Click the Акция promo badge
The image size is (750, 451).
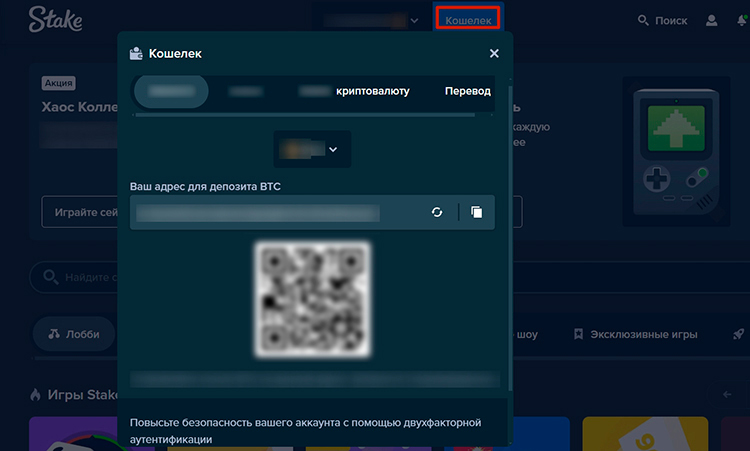point(58,83)
